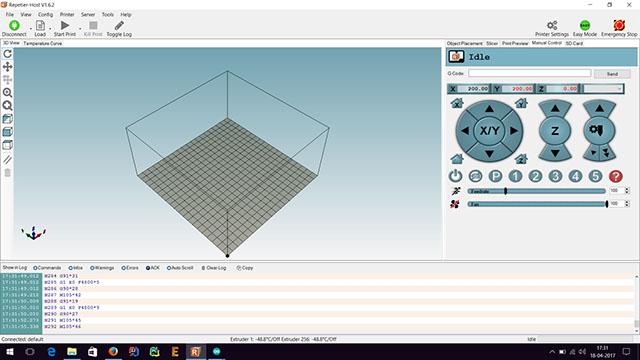The height and width of the screenshot is (360, 640).
Task: Switch to SD Card tab
Action: coord(574,43)
